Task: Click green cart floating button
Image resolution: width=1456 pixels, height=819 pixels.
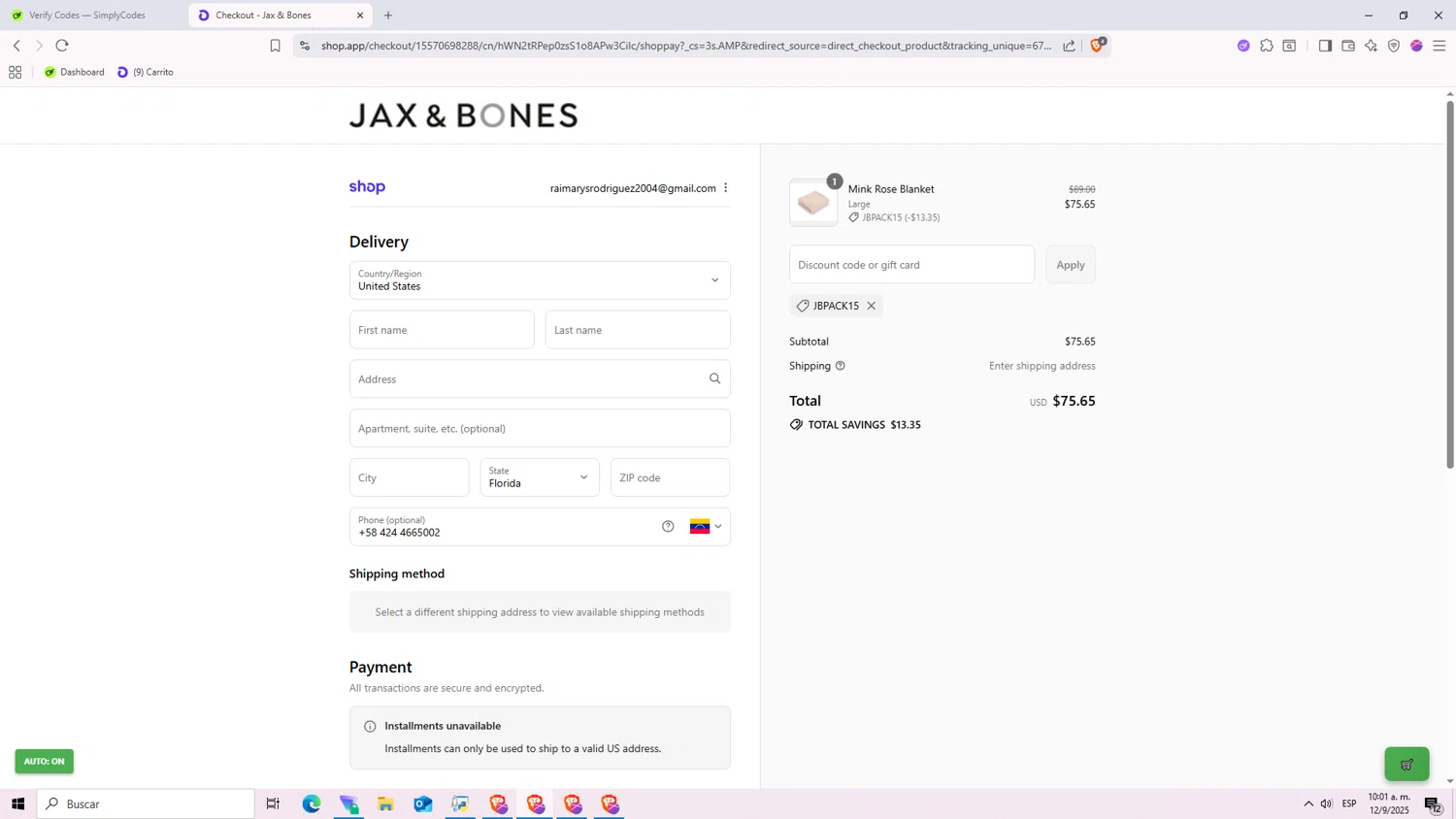Action: [x=1406, y=764]
